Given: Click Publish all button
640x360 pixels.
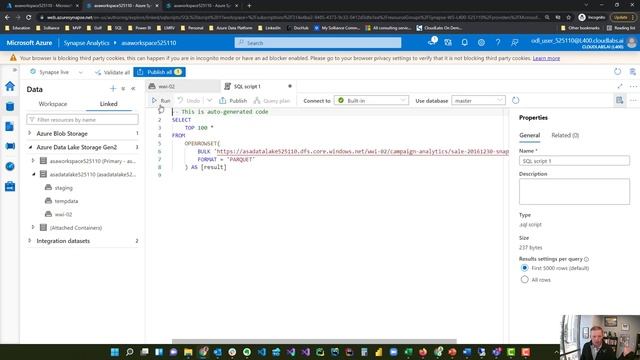Looking at the screenshot, I should coord(159,72).
